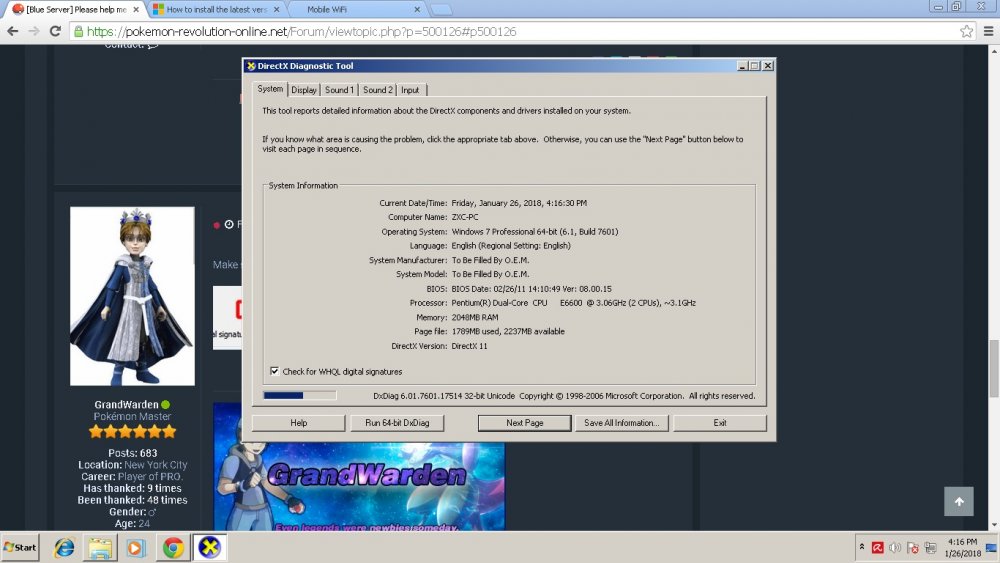The width and height of the screenshot is (1000, 563).
Task: Click the Next Page button
Action: click(524, 423)
